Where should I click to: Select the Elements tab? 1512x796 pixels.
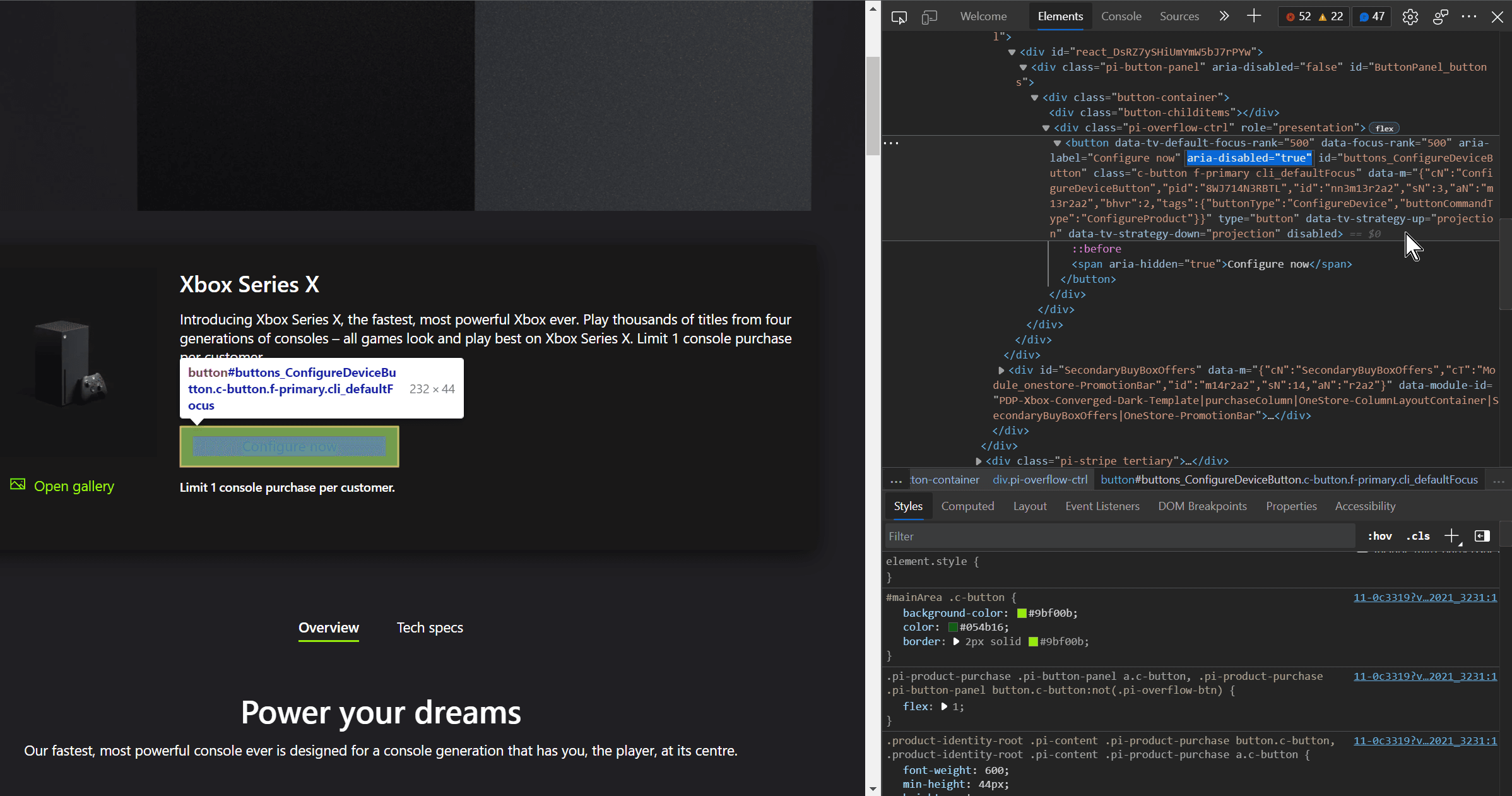[x=1060, y=16]
